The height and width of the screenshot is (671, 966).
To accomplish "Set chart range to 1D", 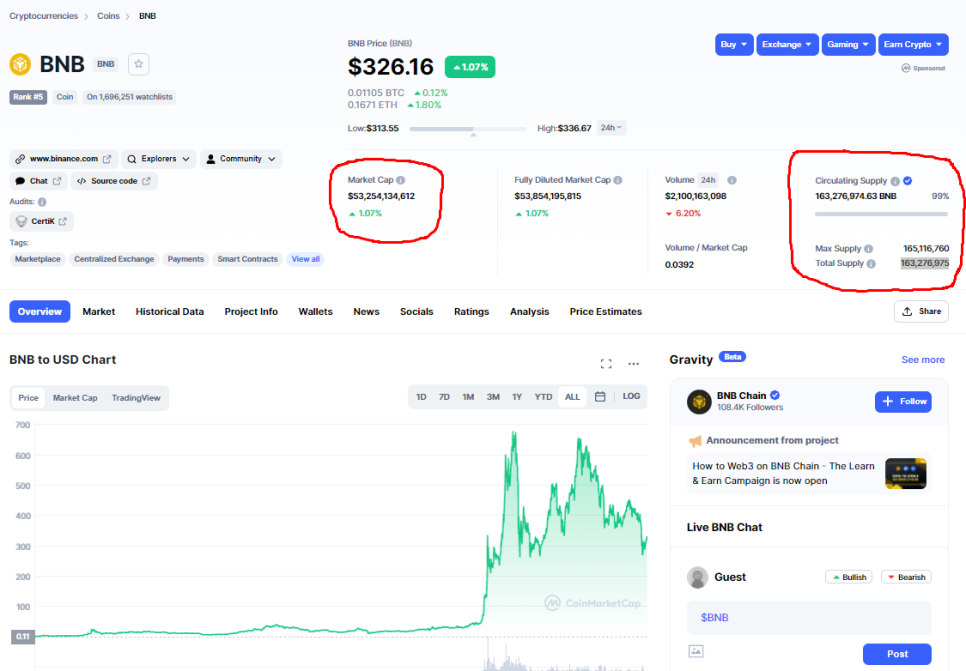I will point(421,397).
